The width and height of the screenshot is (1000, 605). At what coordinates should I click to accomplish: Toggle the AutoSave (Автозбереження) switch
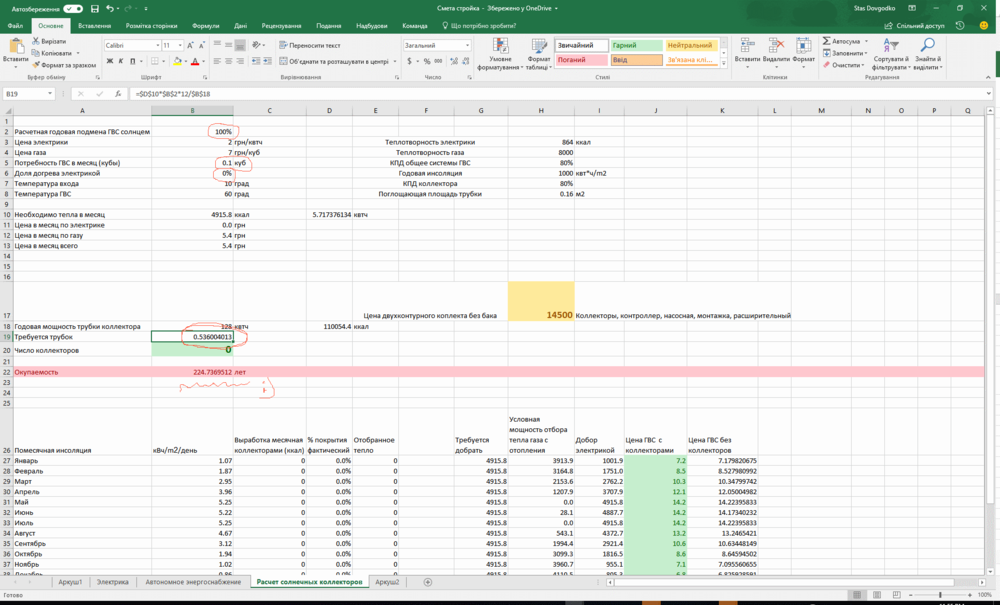73,9
